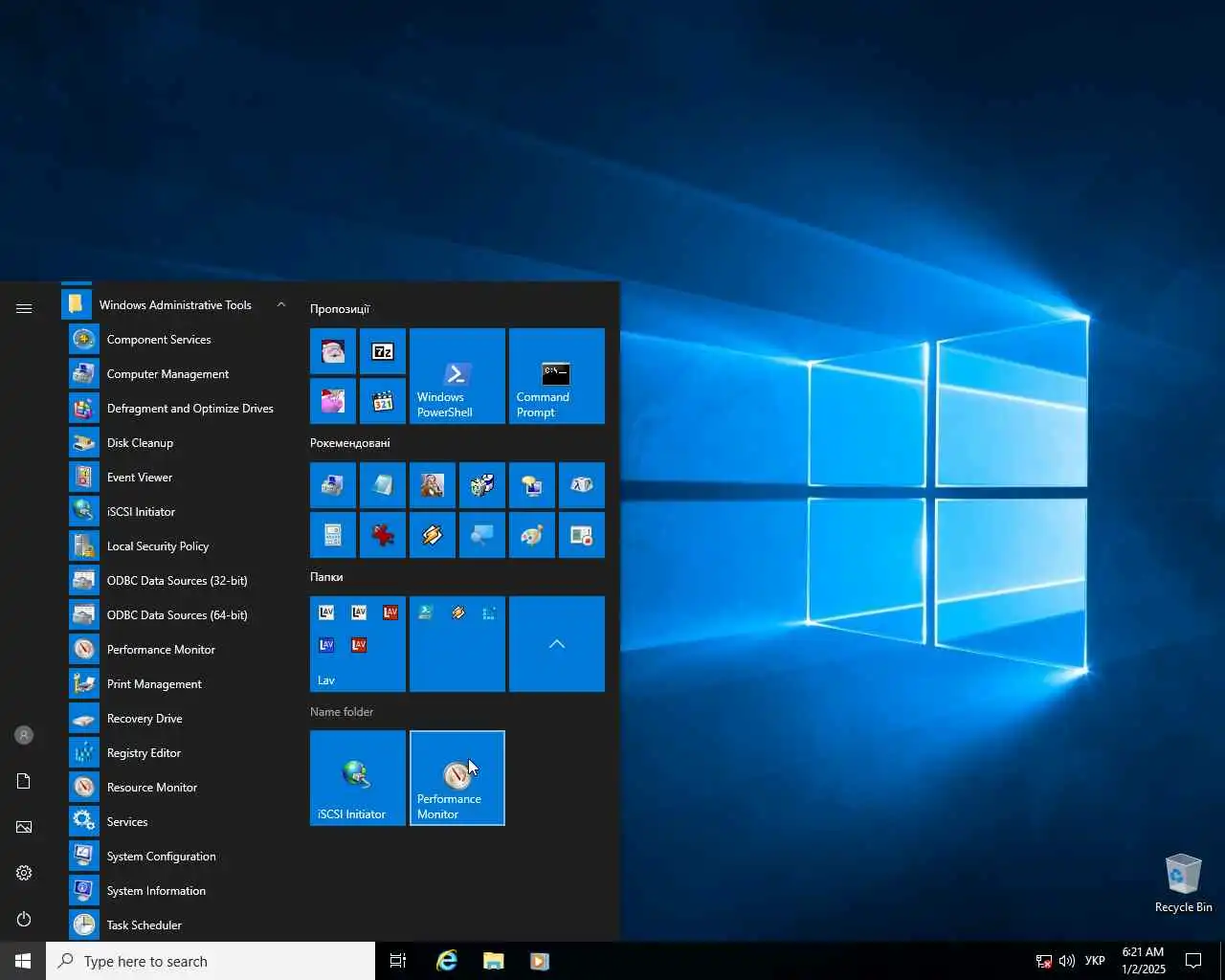1225x980 pixels.
Task: Open the monitor with lightbulb tile
Action: 532,485
